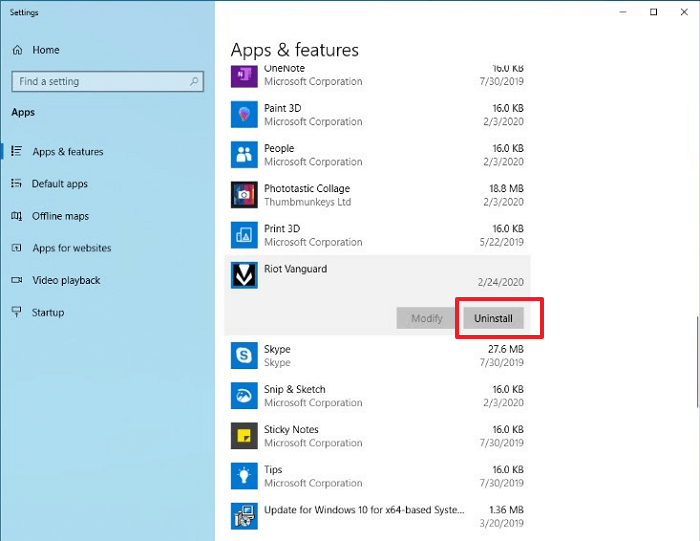Click the Phototastic Collage icon
The image size is (700, 541).
click(245, 195)
